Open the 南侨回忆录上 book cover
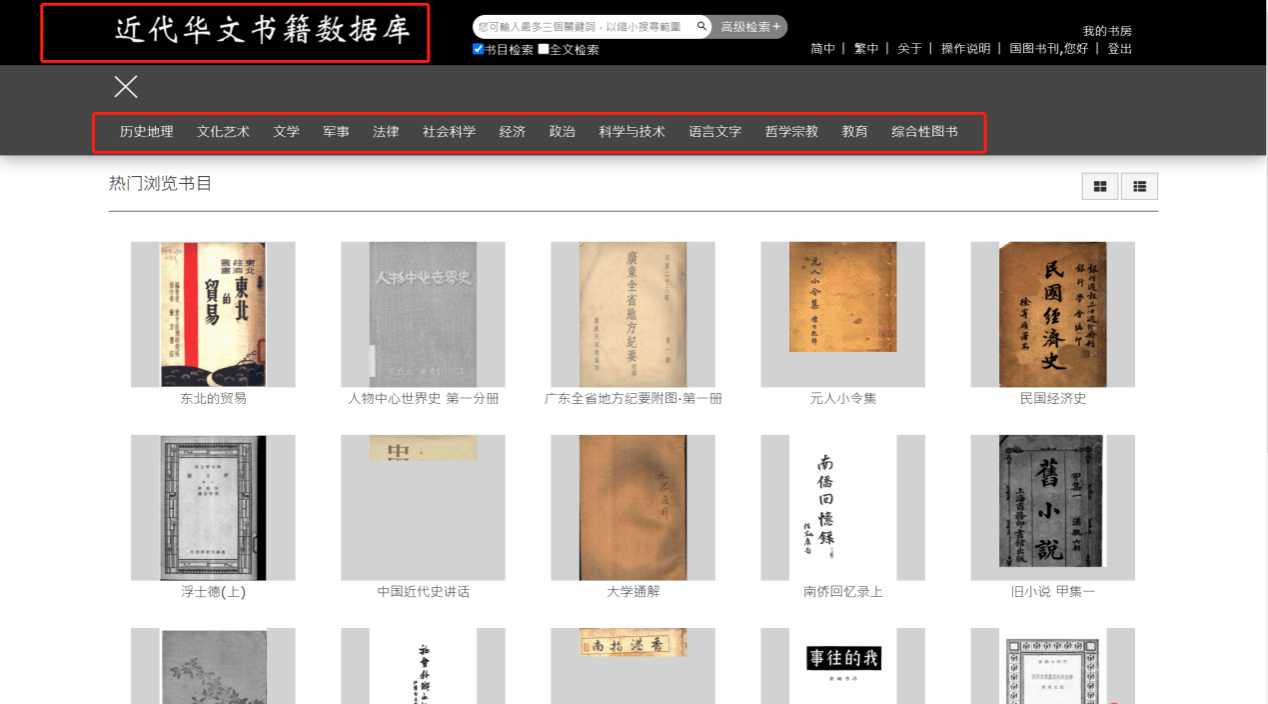Image resolution: width=1268 pixels, height=704 pixels. (x=842, y=507)
